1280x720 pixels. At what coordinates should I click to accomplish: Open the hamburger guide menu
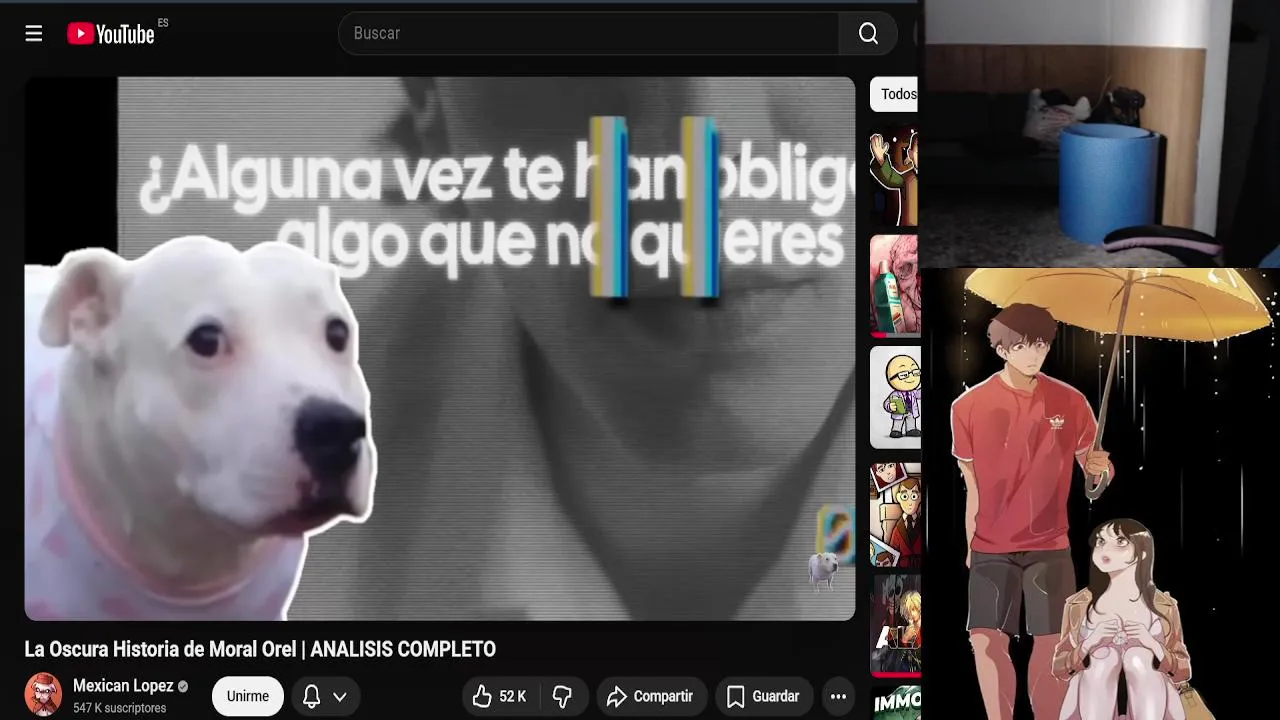(x=34, y=34)
